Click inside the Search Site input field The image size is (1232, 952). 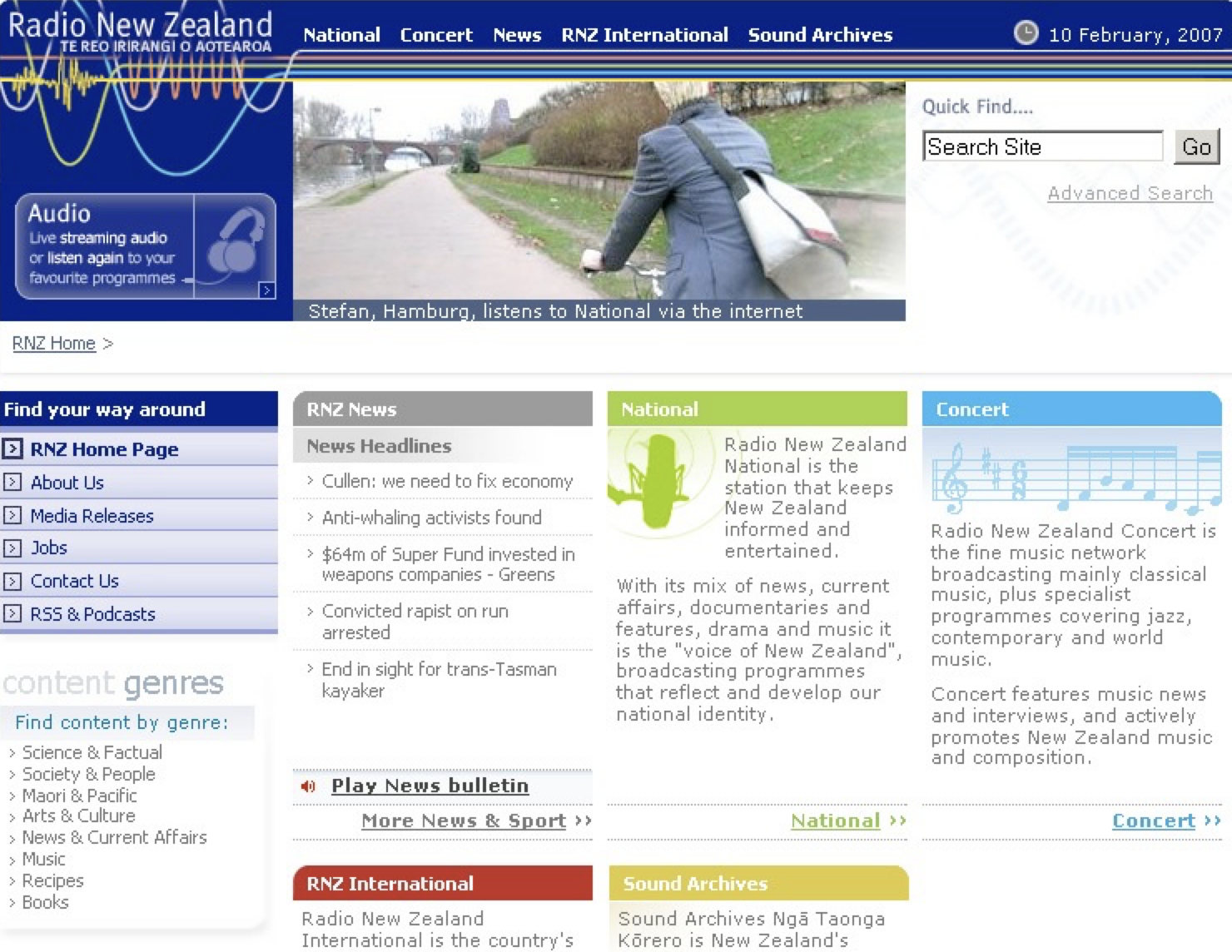point(1041,146)
